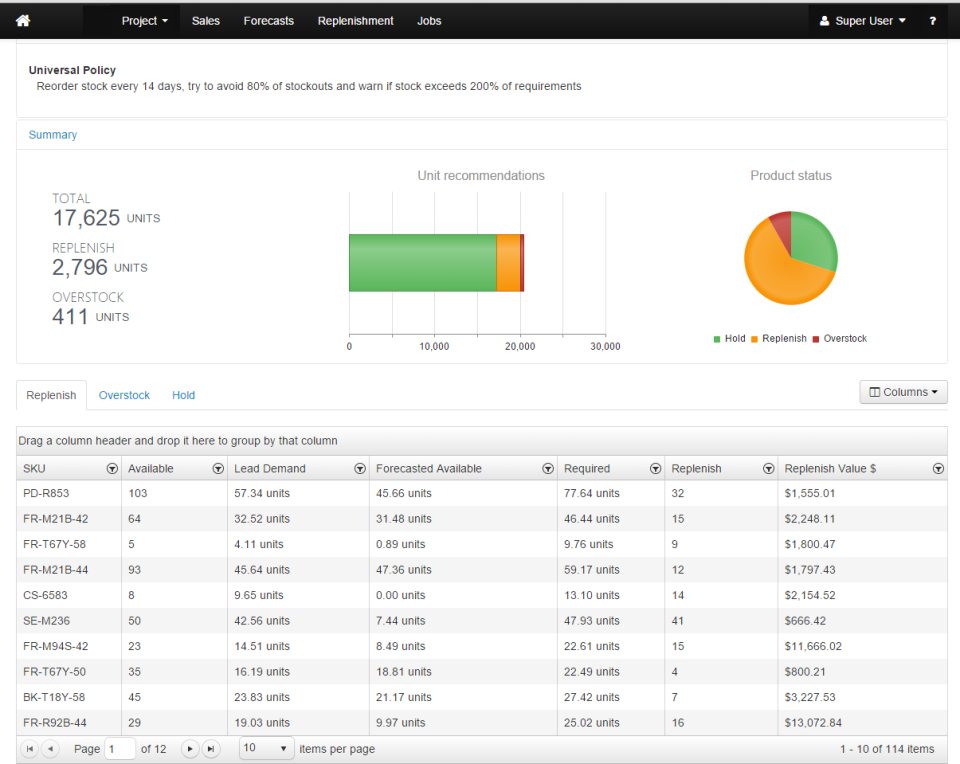The height and width of the screenshot is (764, 960).
Task: Expand the Super User account menu
Action: [x=862, y=21]
